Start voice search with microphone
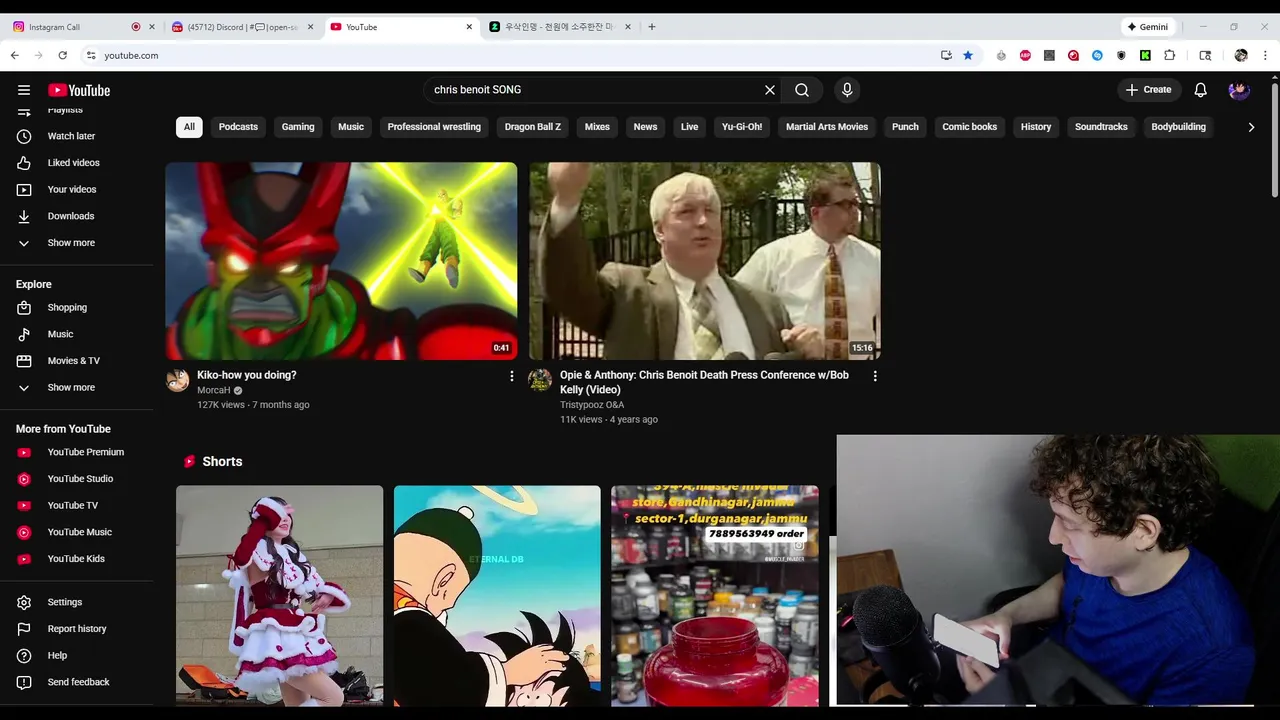The width and height of the screenshot is (1280, 720). pyautogui.click(x=847, y=90)
